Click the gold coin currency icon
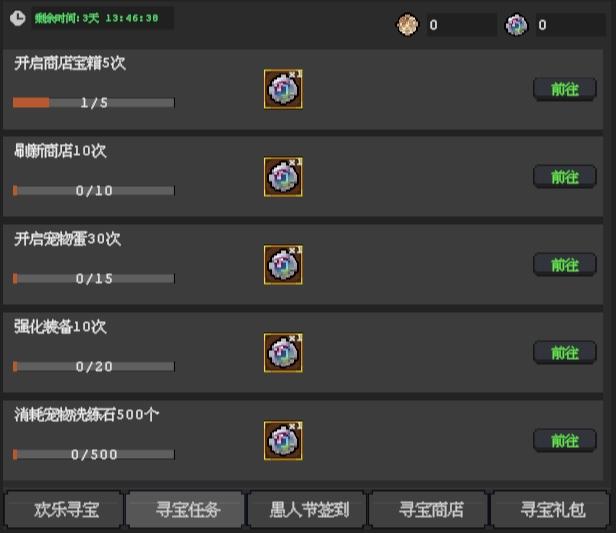 point(407,25)
